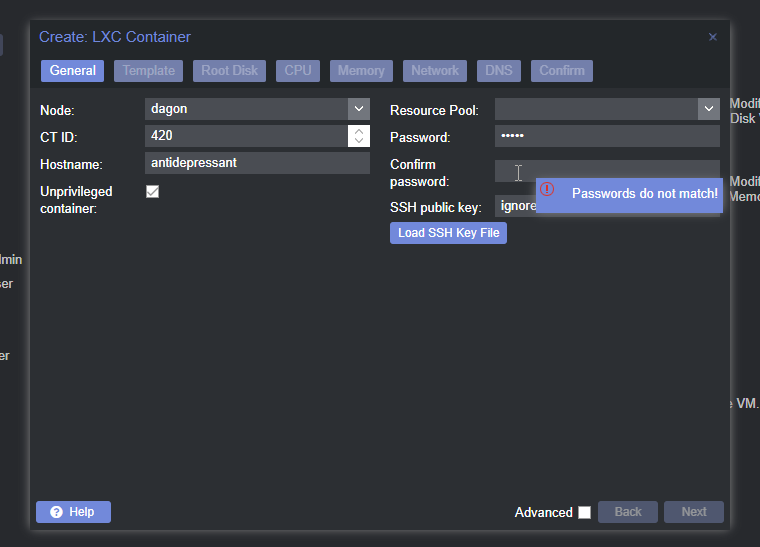Click the red error icon in tooltip

[x=547, y=190]
